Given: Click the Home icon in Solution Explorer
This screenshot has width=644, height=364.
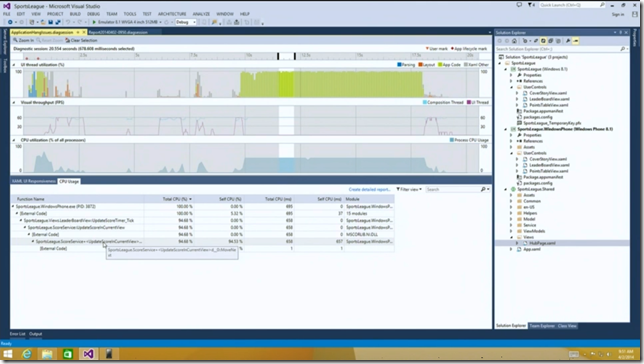Looking at the screenshot, I should [514, 41].
